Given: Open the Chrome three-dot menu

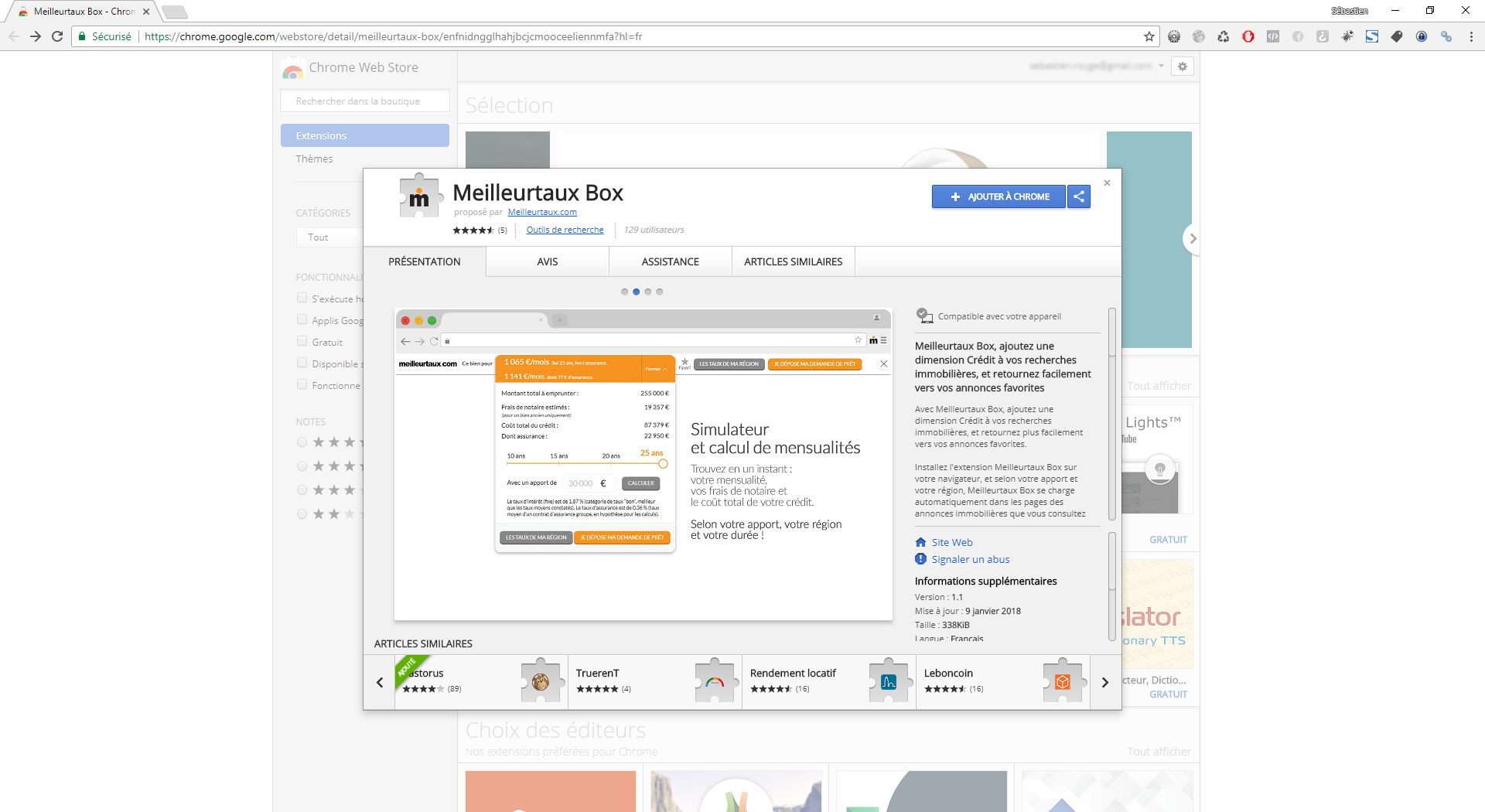Looking at the screenshot, I should (x=1471, y=36).
